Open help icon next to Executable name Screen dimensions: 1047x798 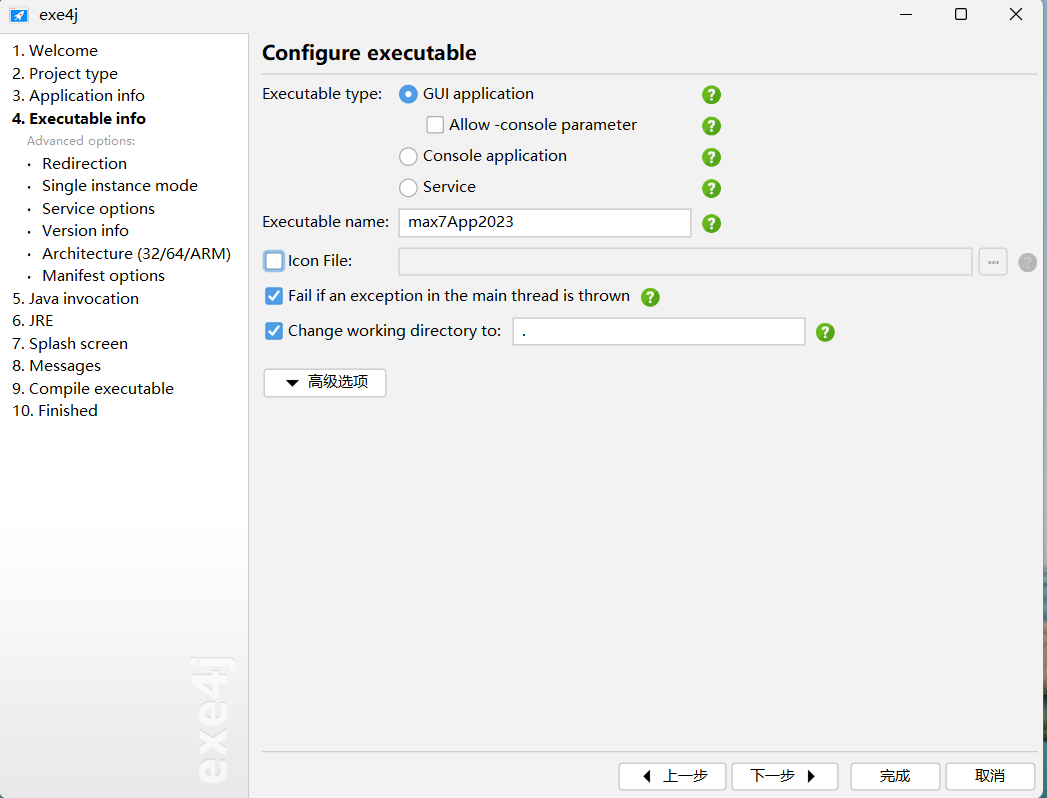pos(711,223)
